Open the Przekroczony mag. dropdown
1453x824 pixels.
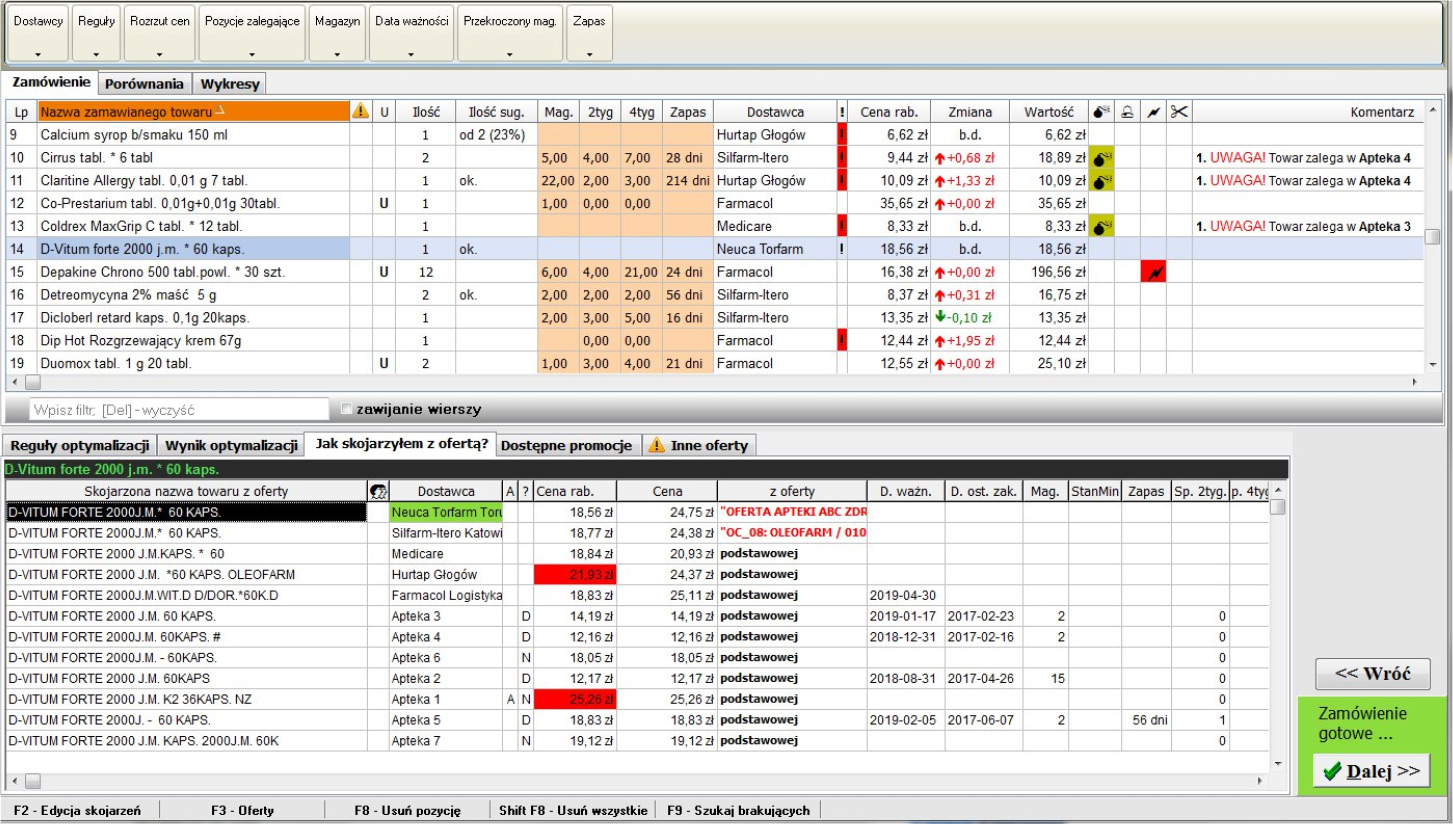(x=510, y=34)
